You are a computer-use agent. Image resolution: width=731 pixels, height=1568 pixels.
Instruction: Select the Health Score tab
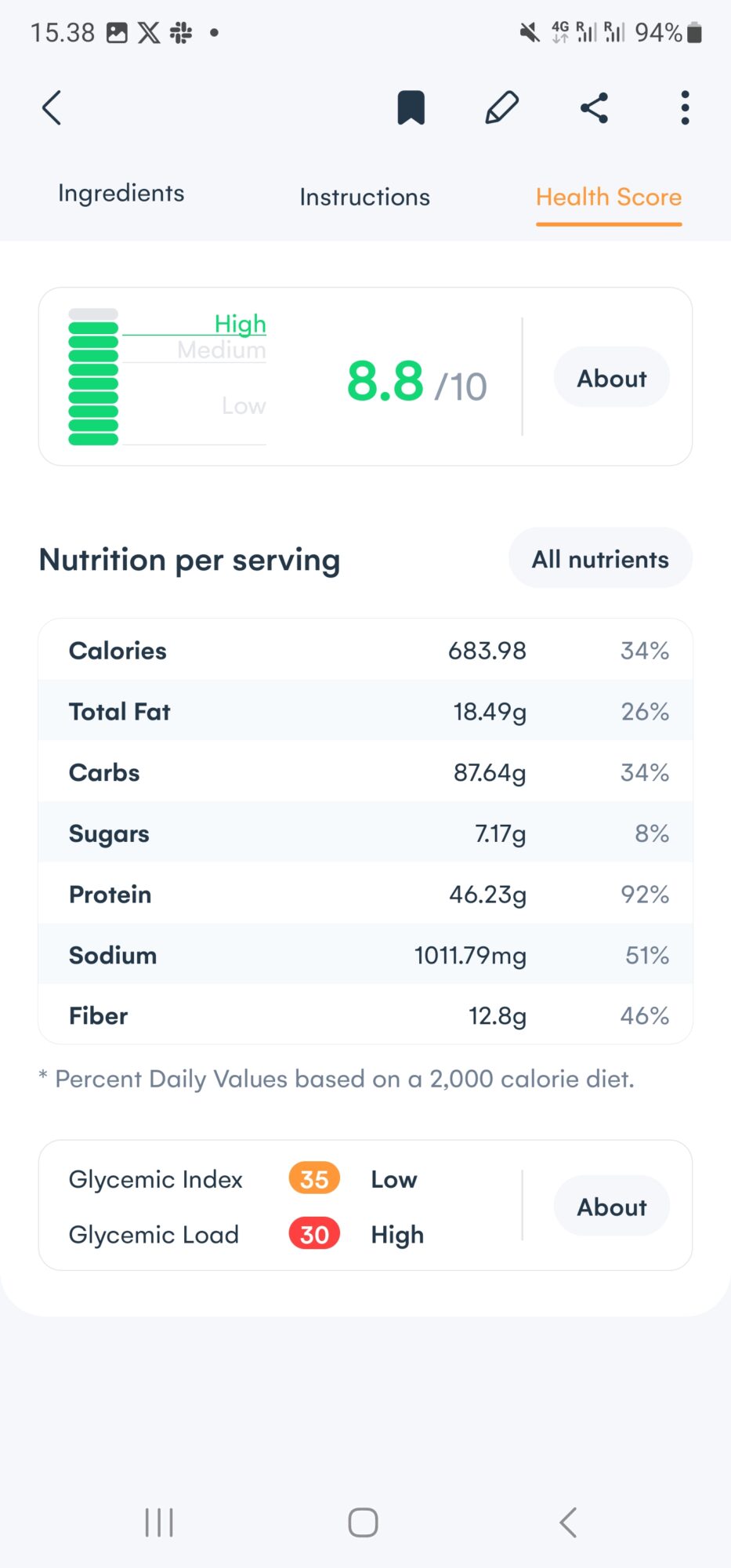click(609, 197)
